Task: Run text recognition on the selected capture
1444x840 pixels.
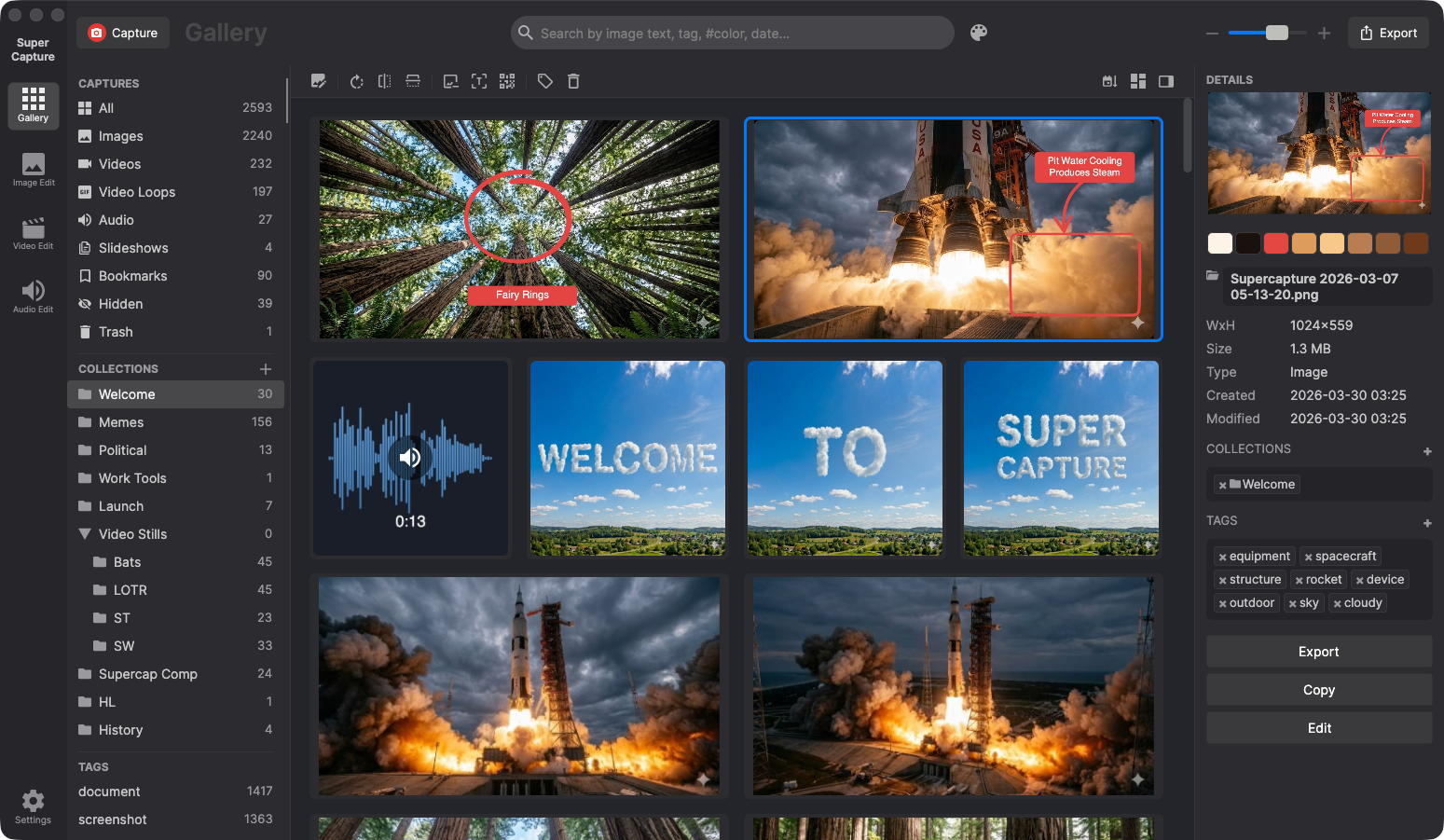Action: tap(478, 81)
